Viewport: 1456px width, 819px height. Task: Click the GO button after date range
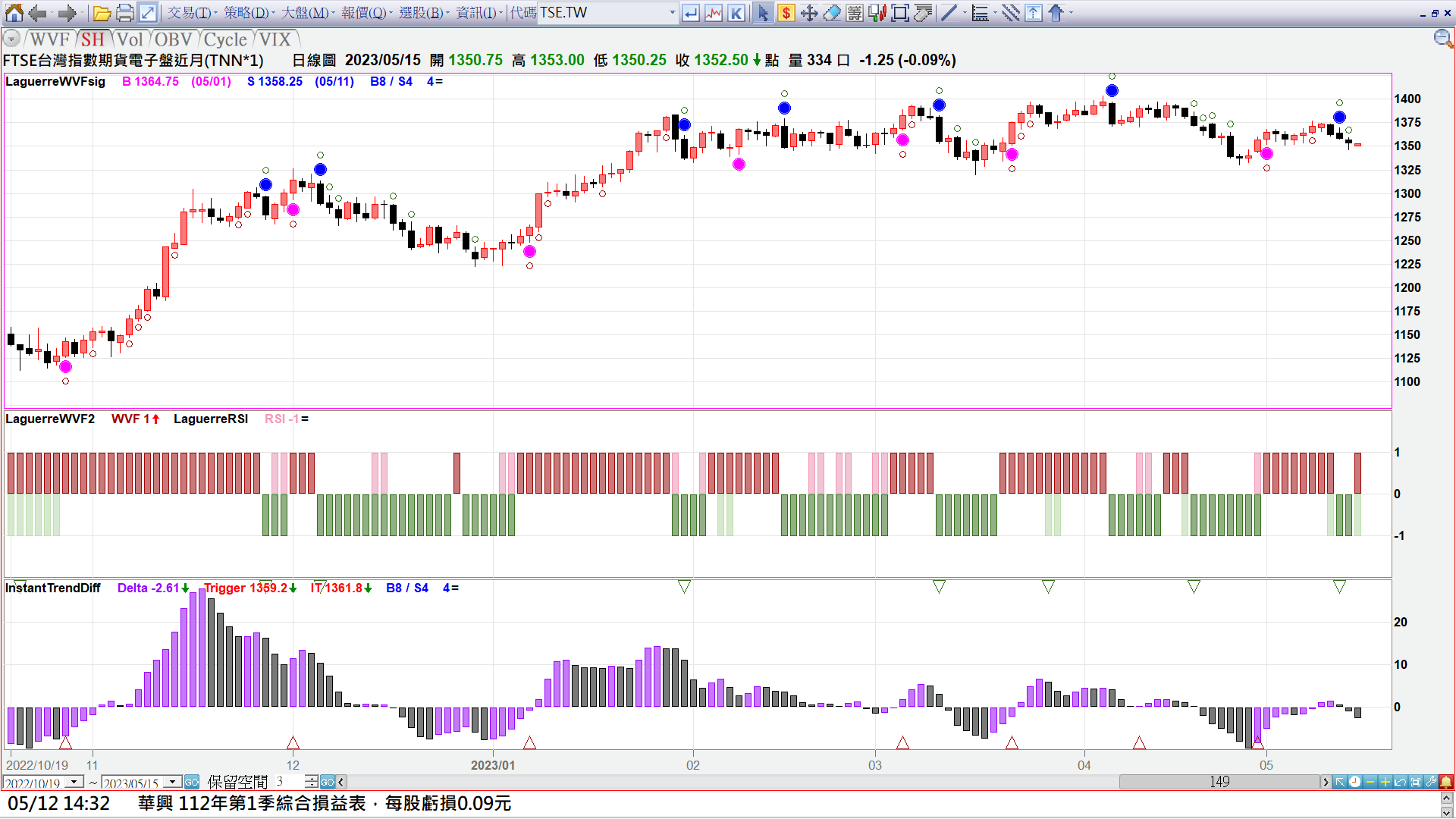point(192,782)
